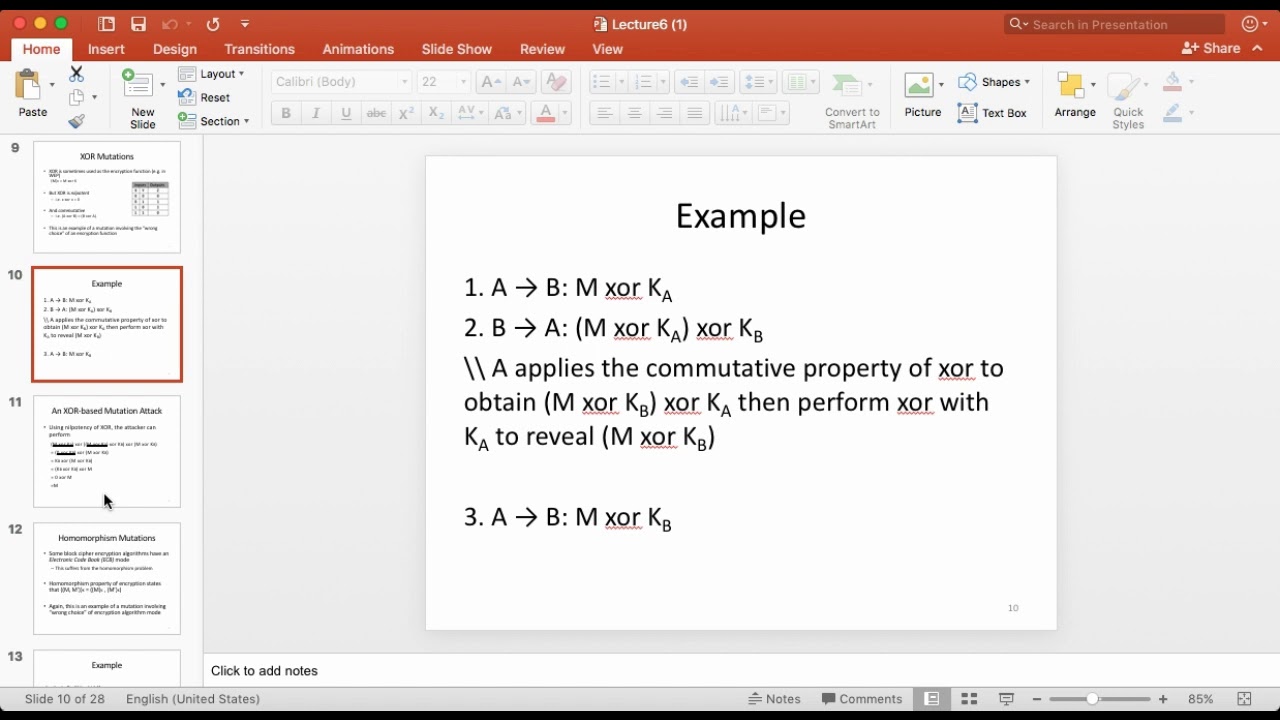Image resolution: width=1280 pixels, height=720 pixels.
Task: Toggle the Notes pane in status bar
Action: click(775, 699)
